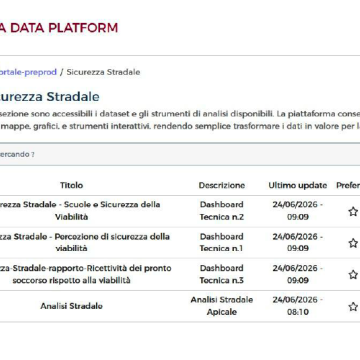Select the update date in Tecnica n.2 row
Screen dimensions: 360x360
click(298, 211)
